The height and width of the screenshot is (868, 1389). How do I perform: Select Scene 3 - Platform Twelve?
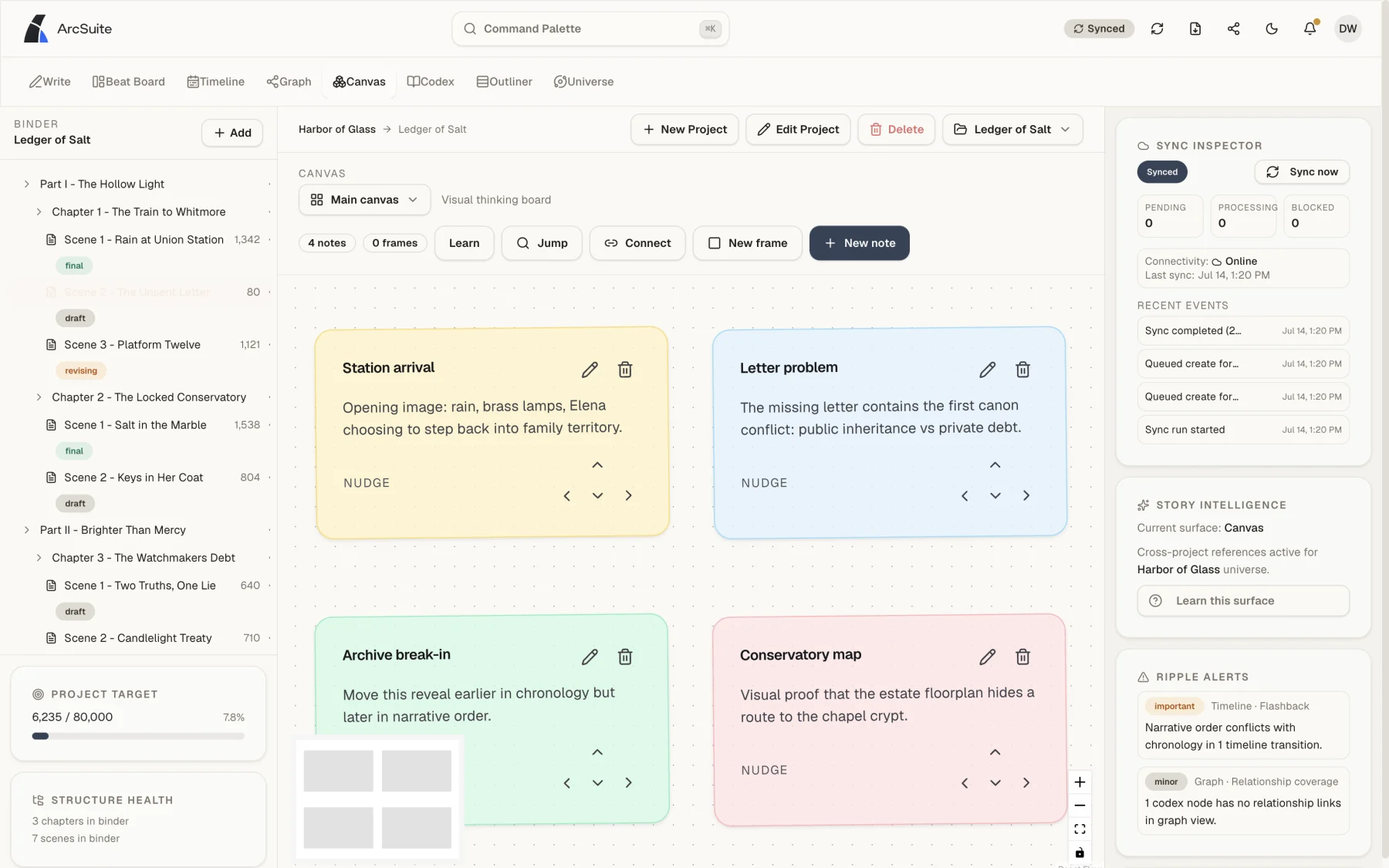[x=132, y=345]
